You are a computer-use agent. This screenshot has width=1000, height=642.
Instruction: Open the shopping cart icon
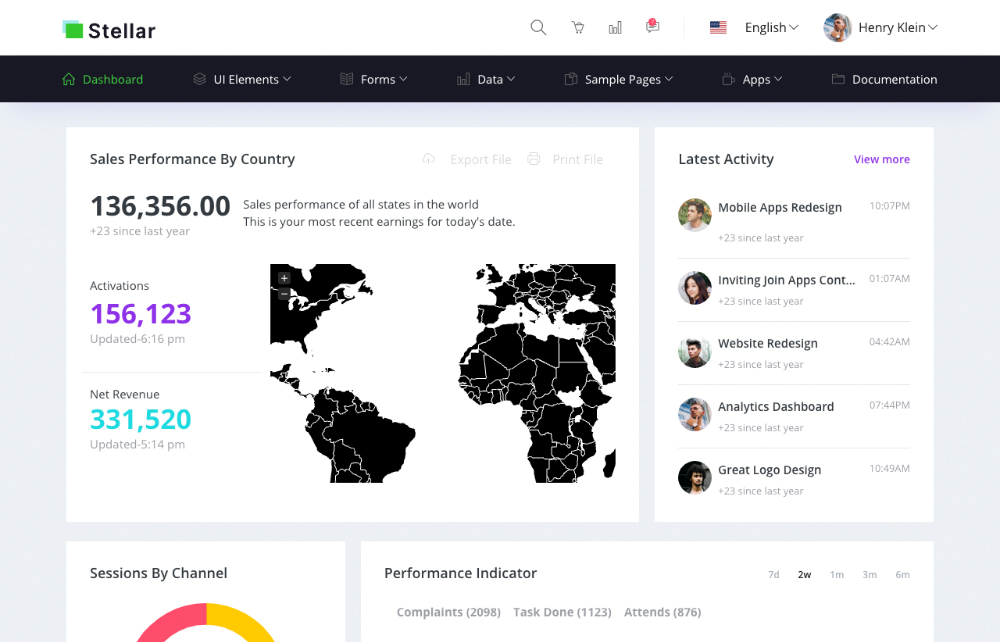click(578, 27)
